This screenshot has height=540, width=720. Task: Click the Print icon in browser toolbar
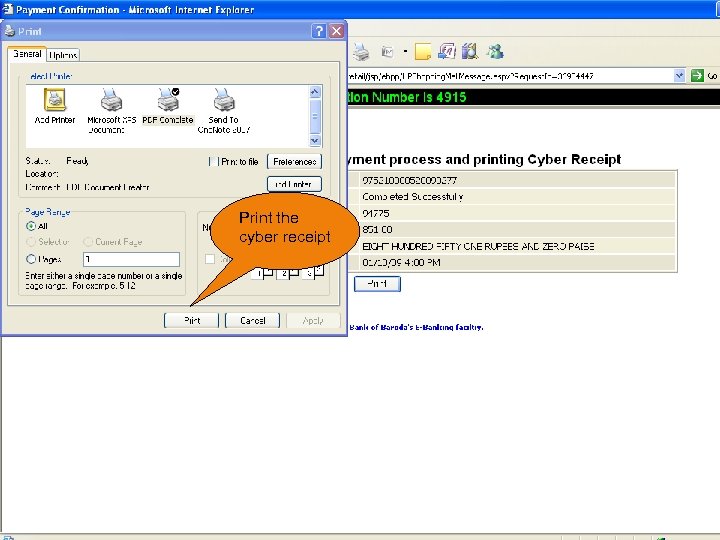click(x=361, y=52)
